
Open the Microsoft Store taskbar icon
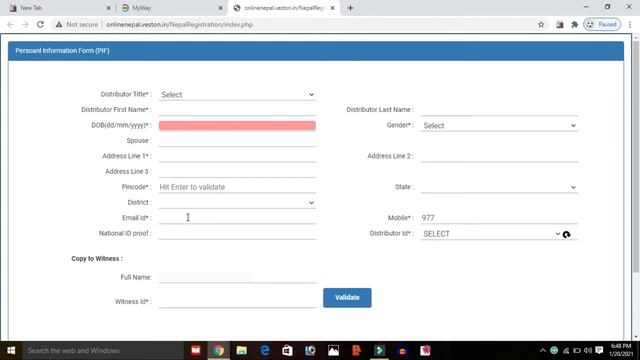coord(287,351)
